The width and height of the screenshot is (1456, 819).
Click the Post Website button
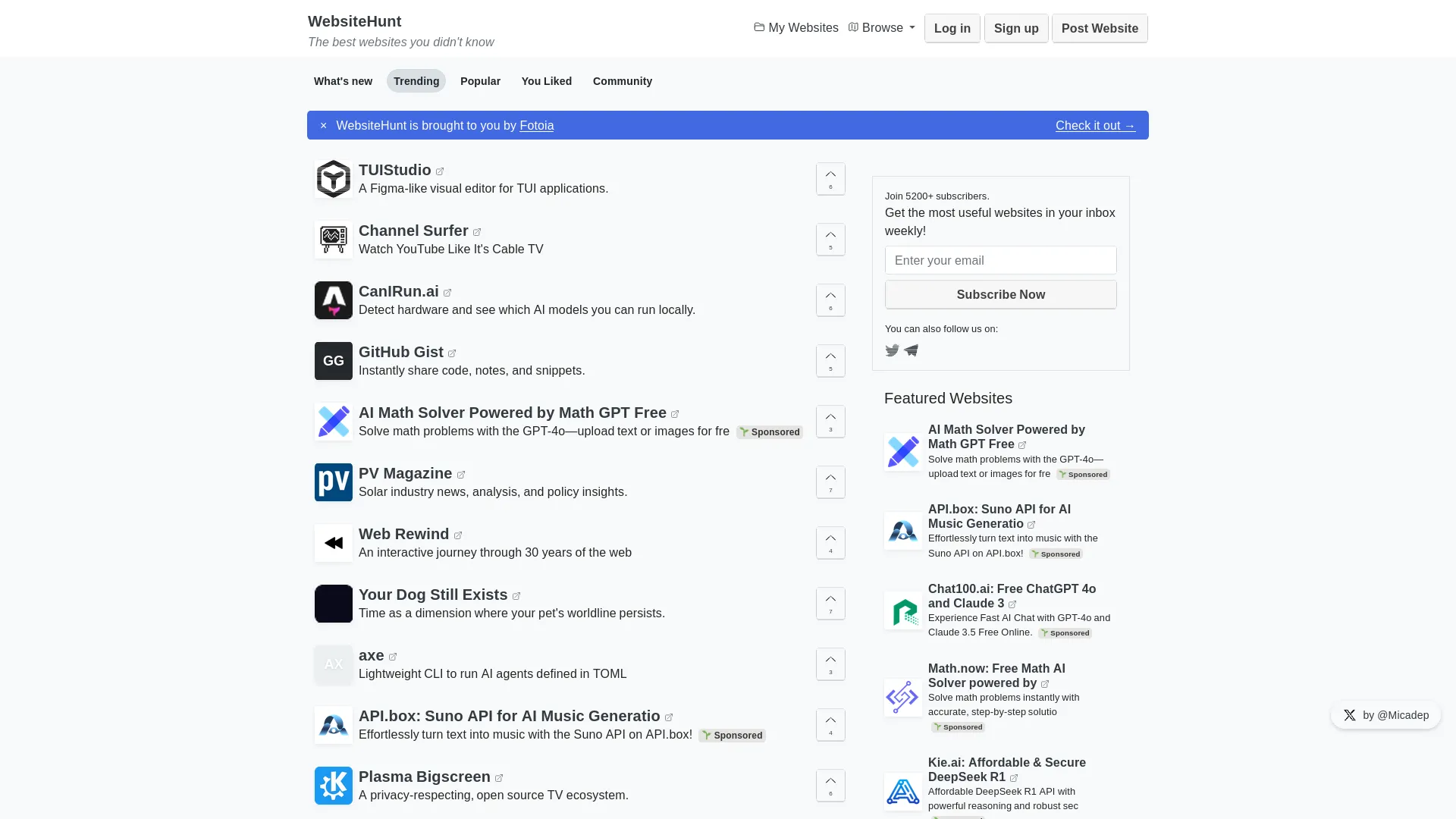pos(1100,29)
